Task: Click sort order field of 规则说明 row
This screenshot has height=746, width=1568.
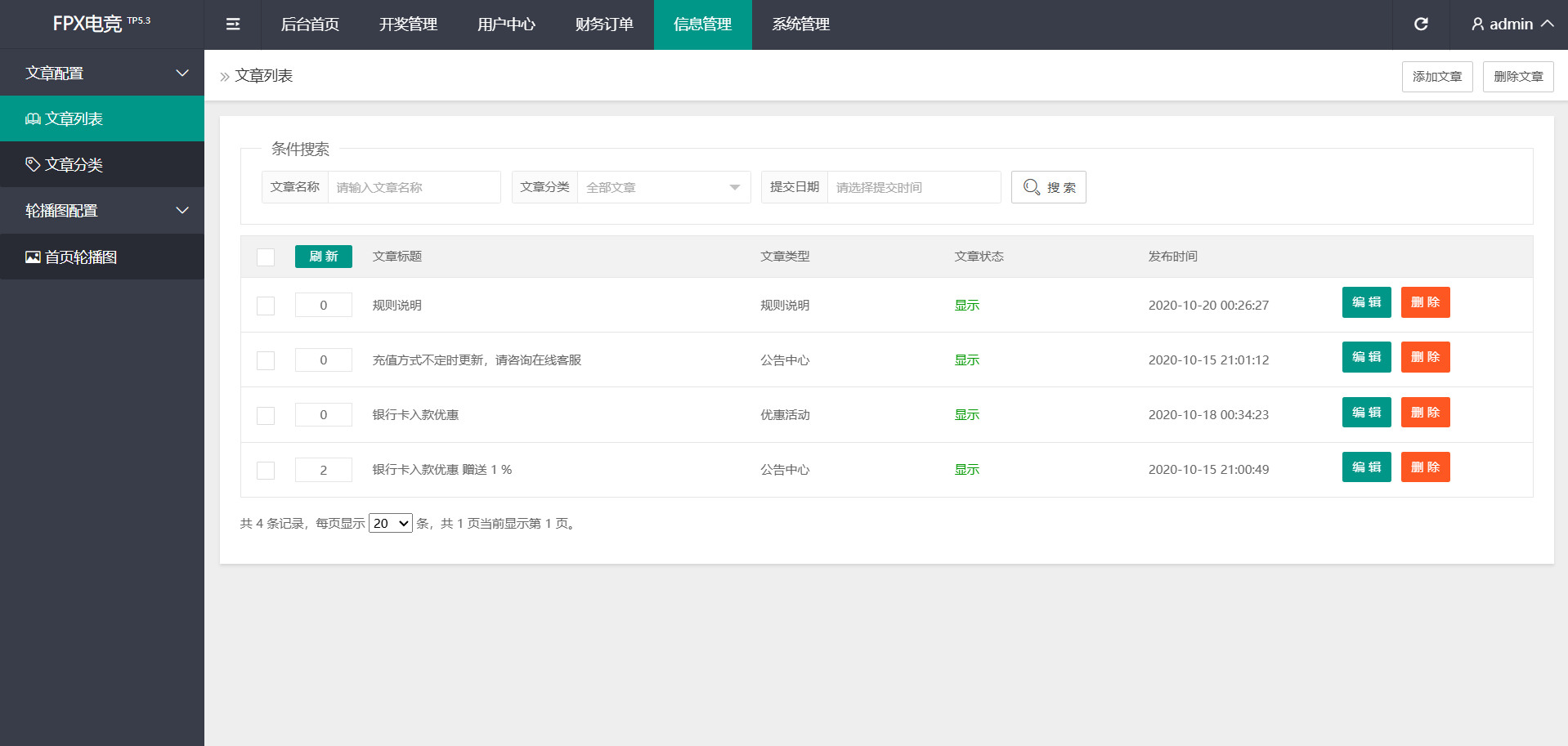Action: point(324,305)
